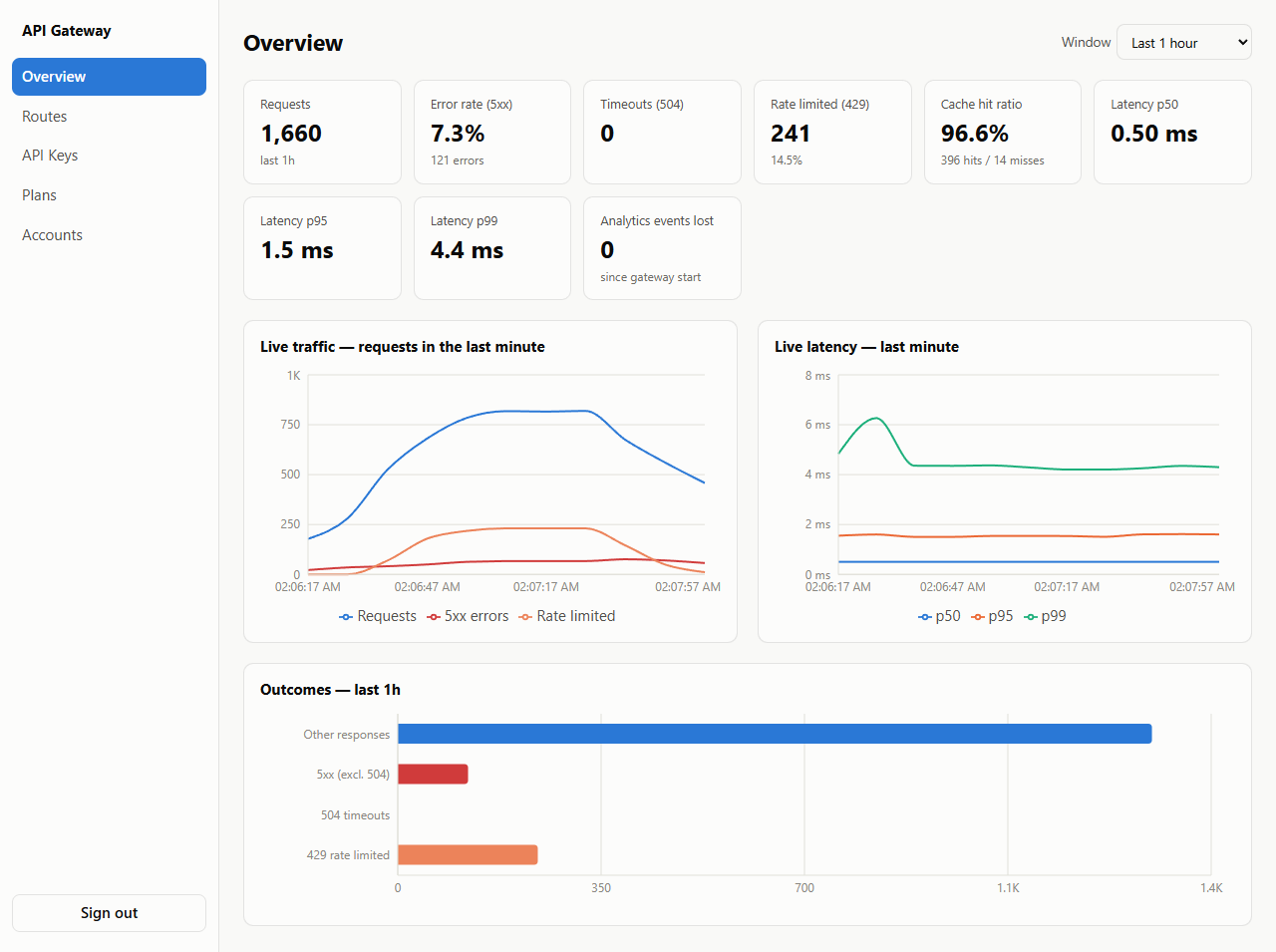The height and width of the screenshot is (952, 1276).
Task: Click the Live traffic chart title
Action: [403, 347]
